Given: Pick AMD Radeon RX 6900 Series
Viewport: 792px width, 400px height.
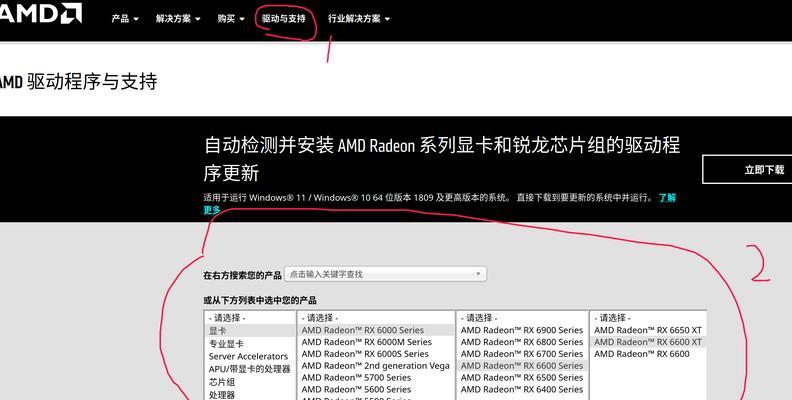Looking at the screenshot, I should 522,330.
